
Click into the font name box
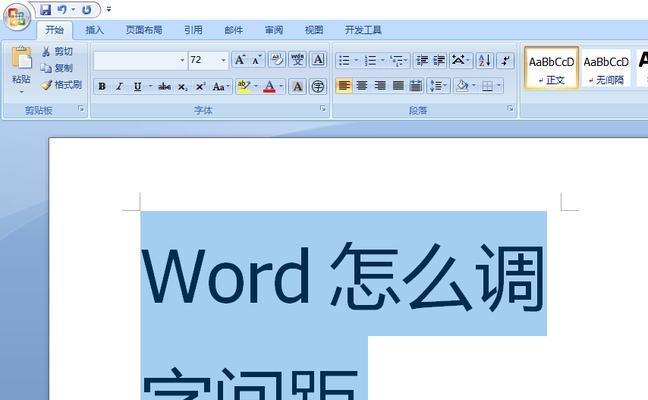tap(135, 60)
